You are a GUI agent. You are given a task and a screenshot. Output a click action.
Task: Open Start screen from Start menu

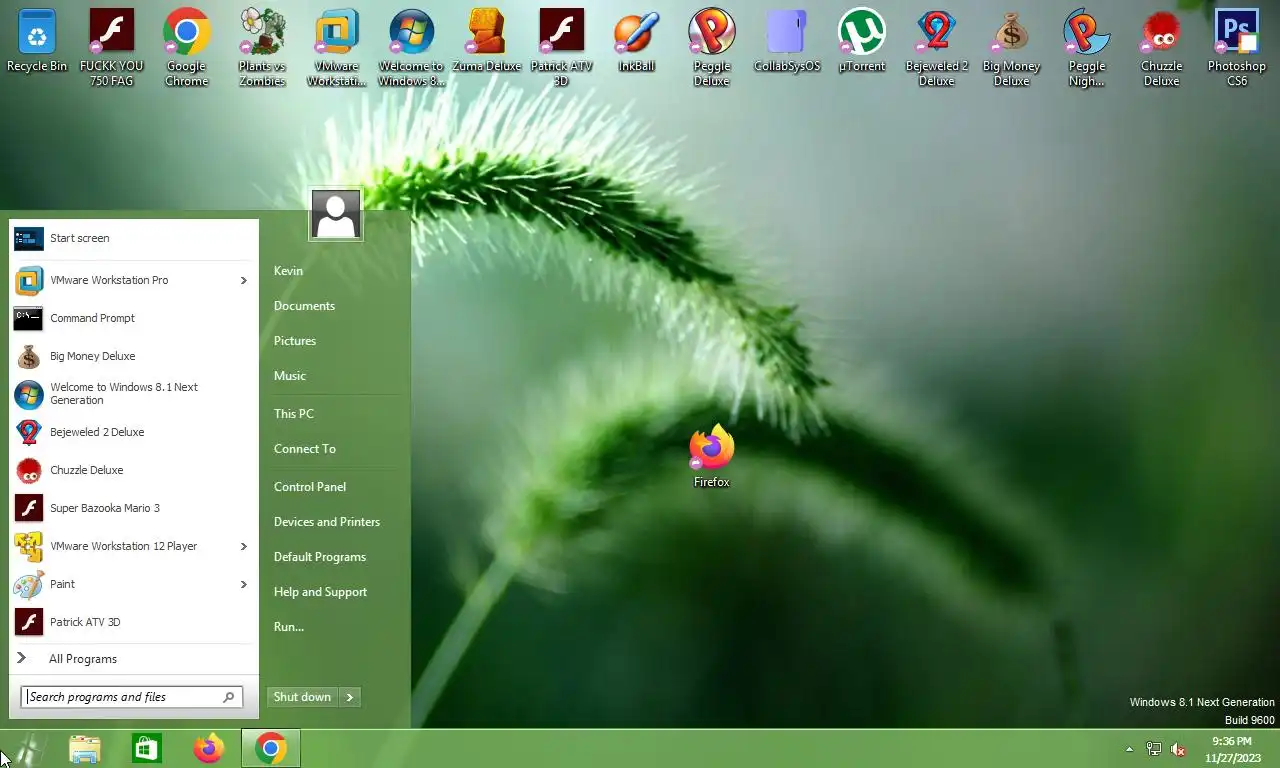(134, 238)
